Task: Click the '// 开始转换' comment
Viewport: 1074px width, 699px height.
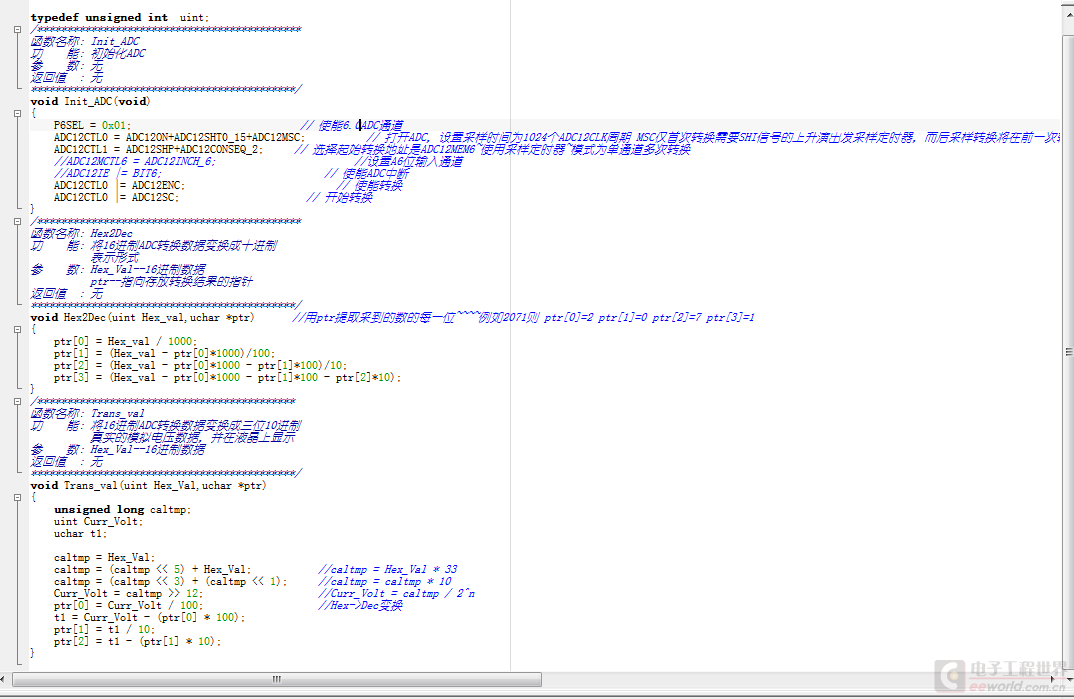Action: (x=339, y=197)
